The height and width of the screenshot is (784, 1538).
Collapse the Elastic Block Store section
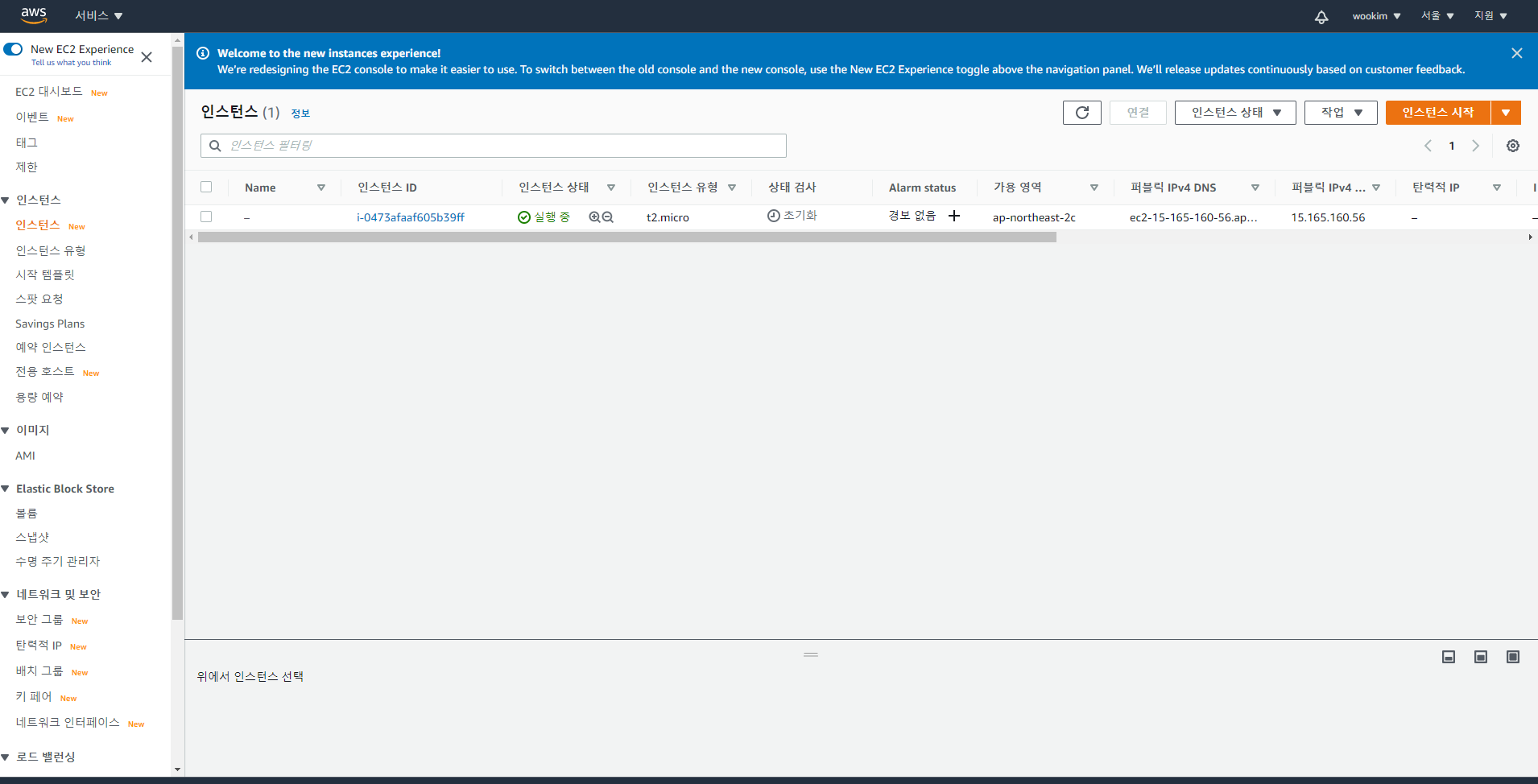coord(6,489)
